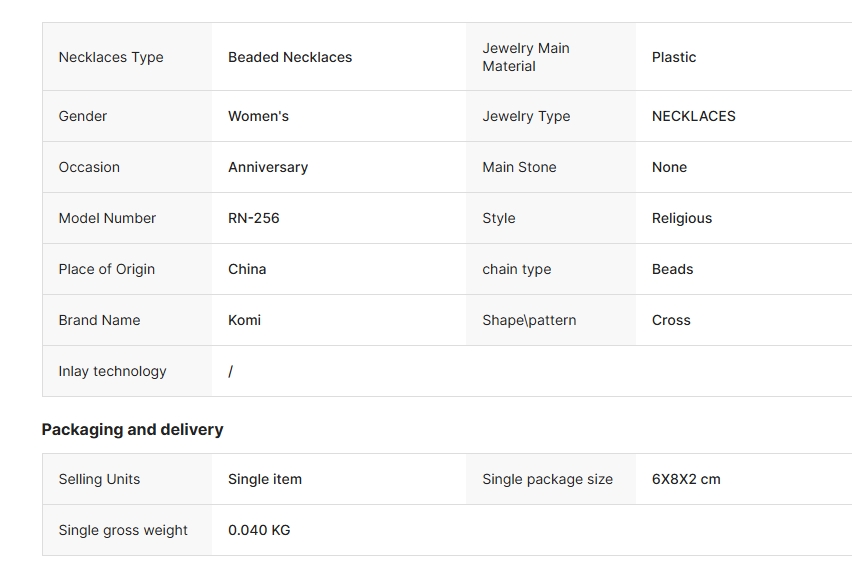852x569 pixels.
Task: Select the Plastic material value
Action: (674, 57)
